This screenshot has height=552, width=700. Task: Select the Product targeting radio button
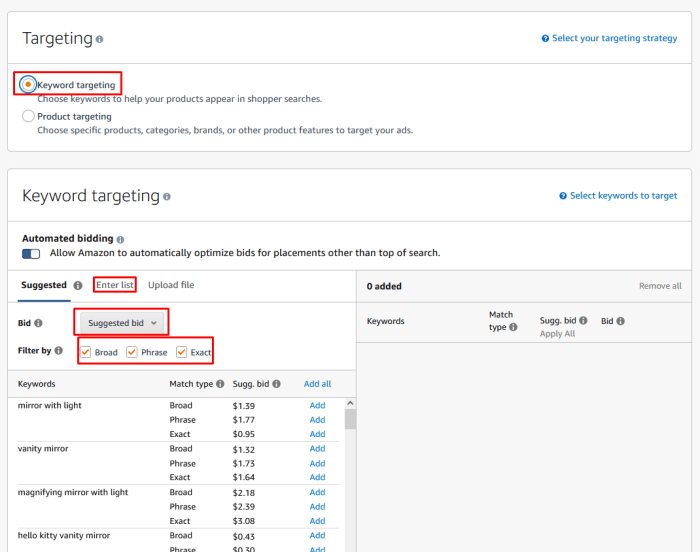[x=28, y=117]
